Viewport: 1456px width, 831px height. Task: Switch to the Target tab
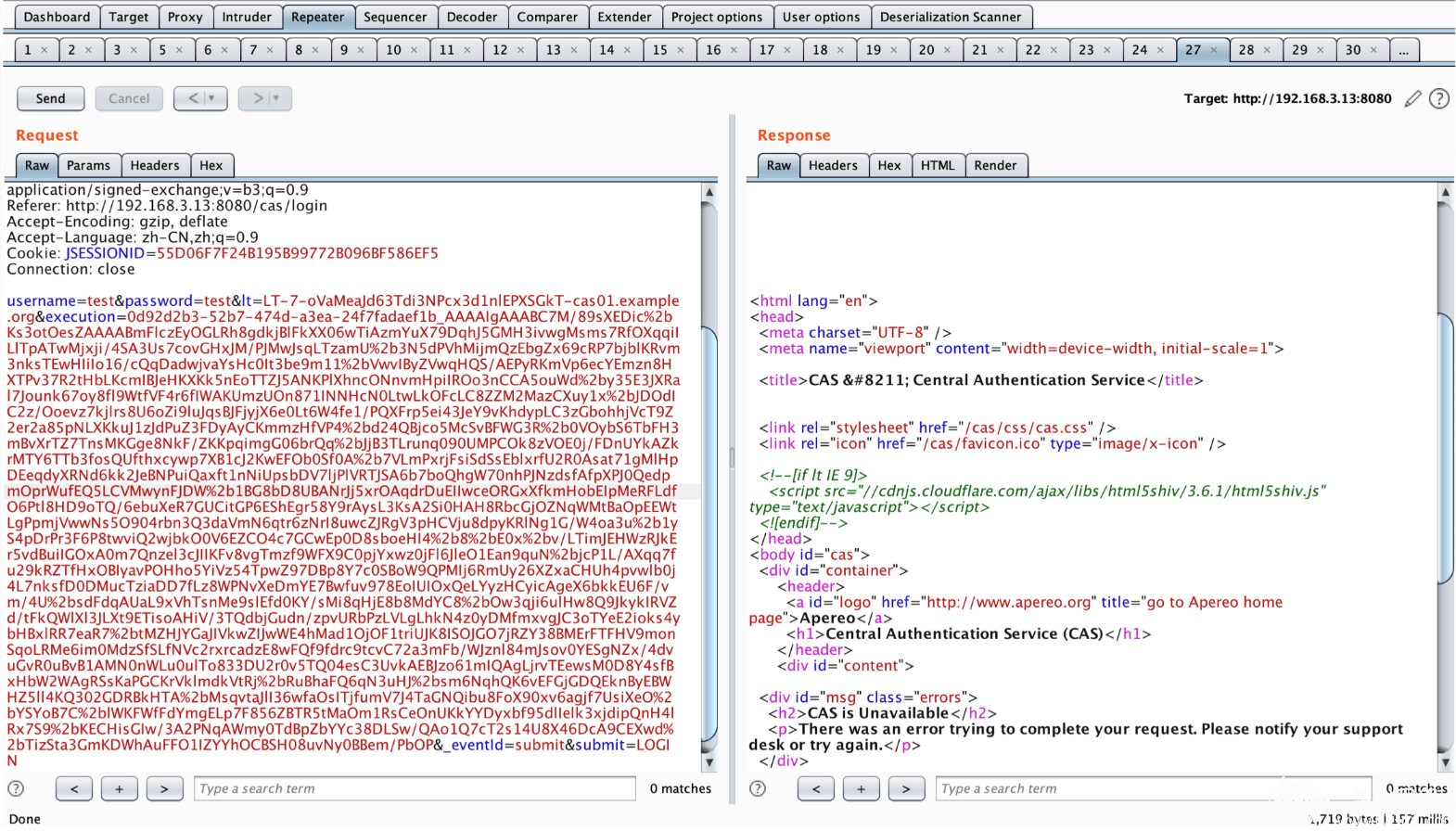[x=128, y=17]
